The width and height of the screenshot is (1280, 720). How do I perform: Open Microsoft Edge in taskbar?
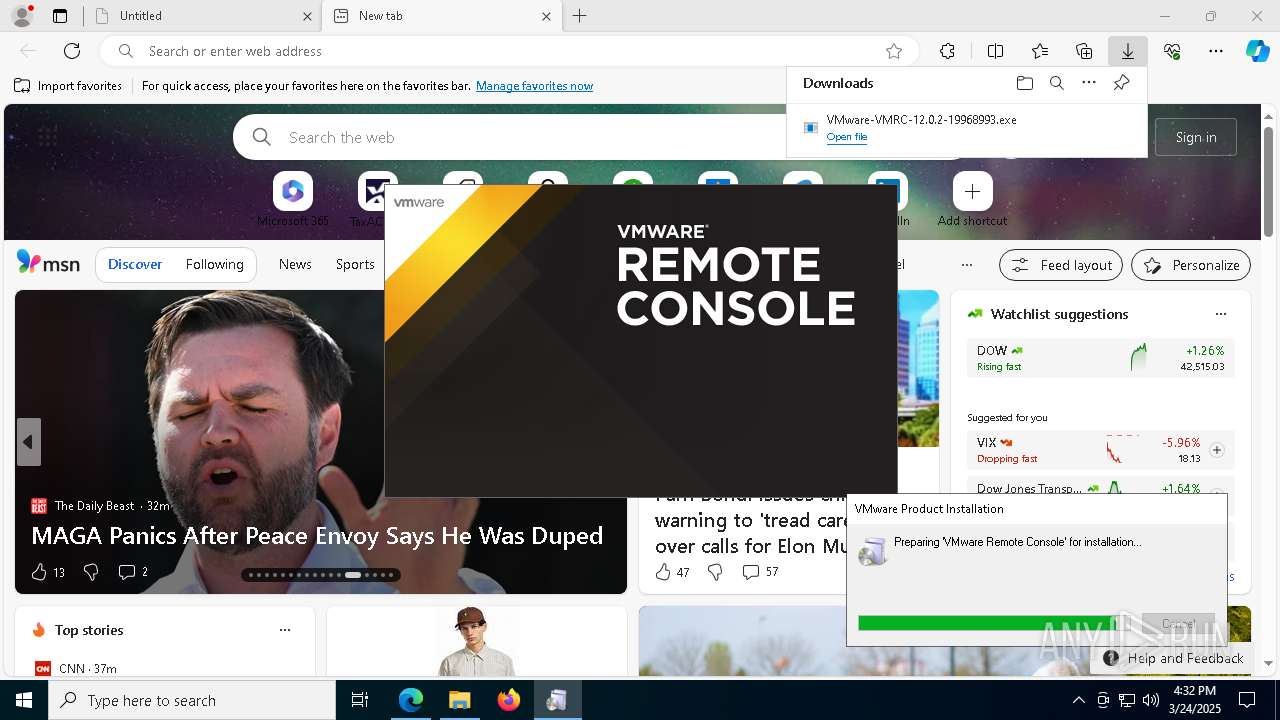(x=411, y=700)
